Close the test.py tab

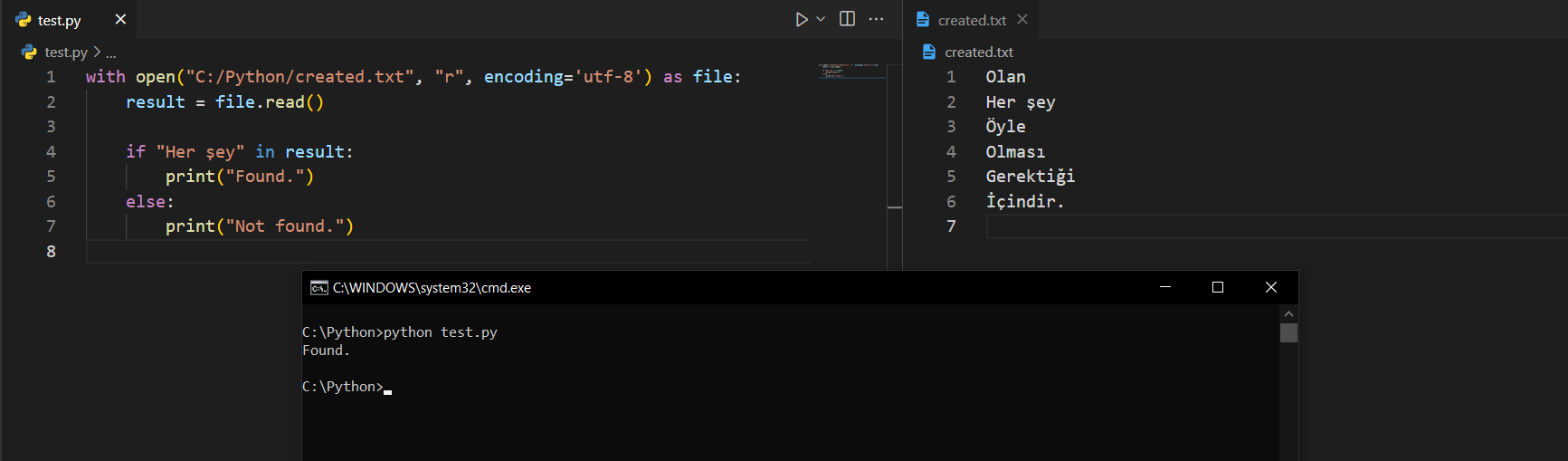[x=120, y=19]
